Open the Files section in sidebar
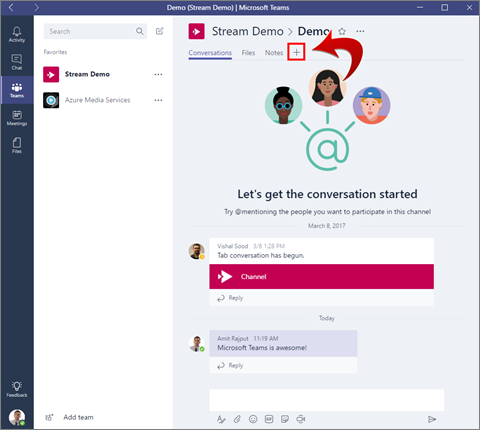Image resolution: width=480 pixels, height=430 pixels. tap(17, 145)
